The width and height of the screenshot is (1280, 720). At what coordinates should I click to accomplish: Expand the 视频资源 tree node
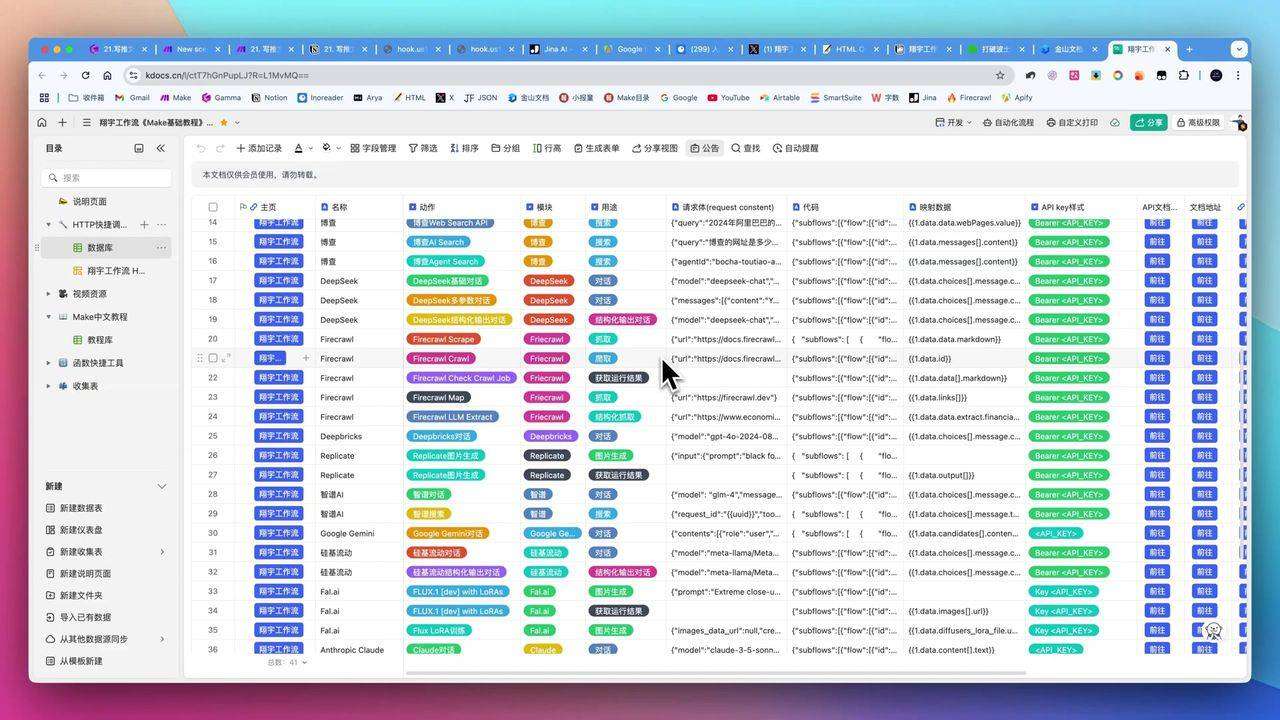click(x=48, y=293)
